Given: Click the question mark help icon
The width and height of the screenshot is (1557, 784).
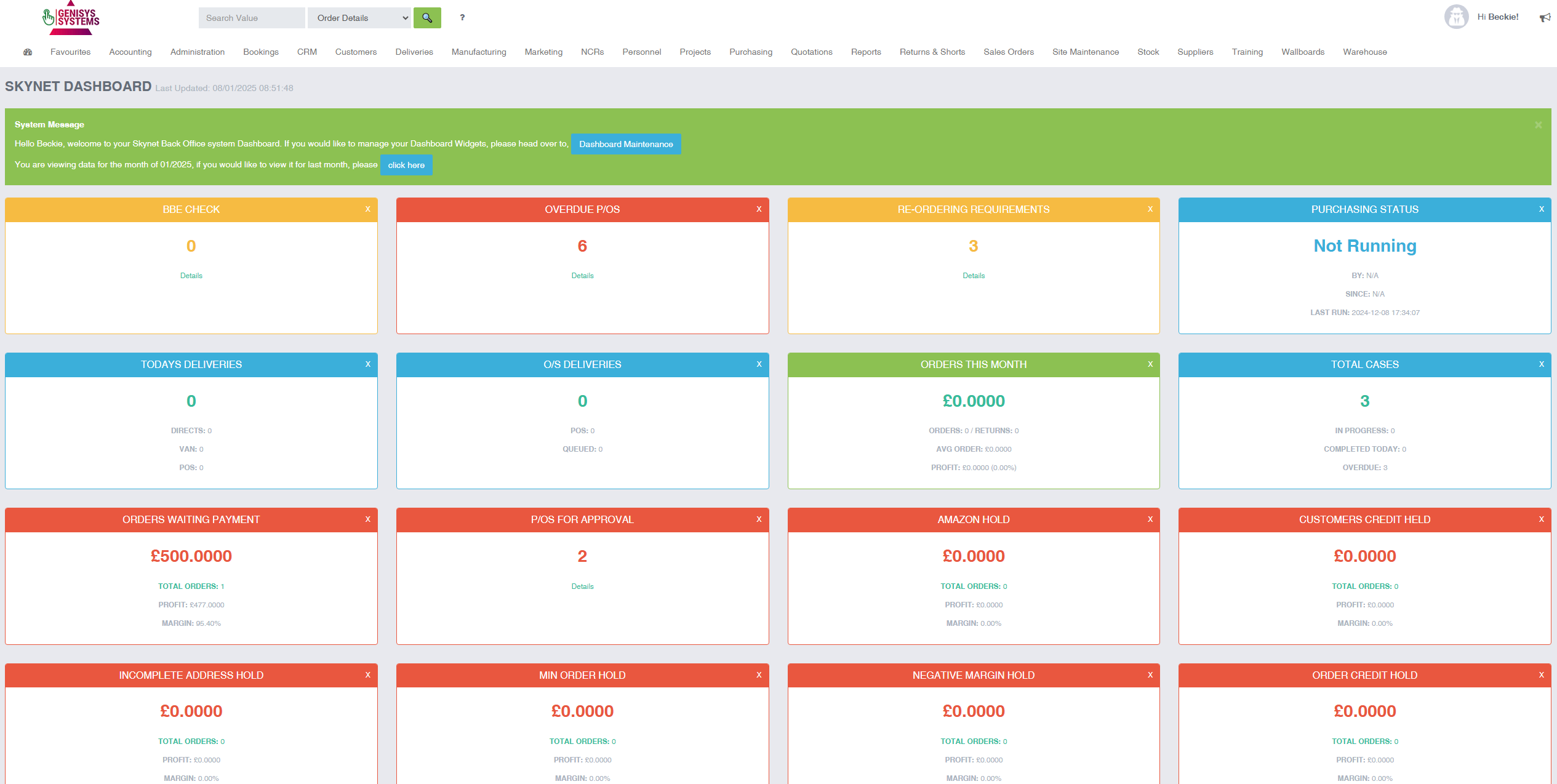Looking at the screenshot, I should pos(462,18).
